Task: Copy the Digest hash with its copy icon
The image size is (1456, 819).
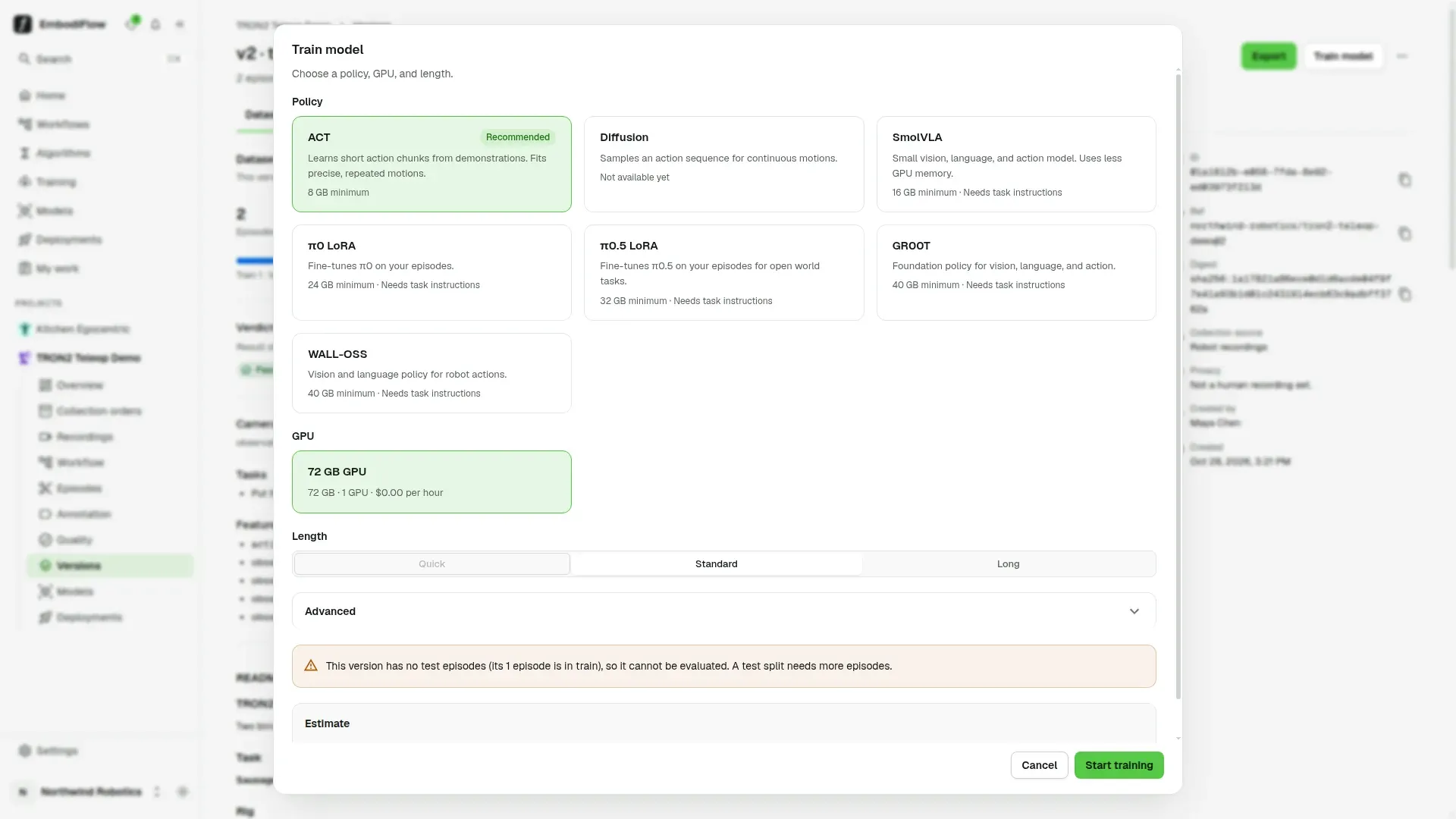Action: pos(1404,294)
